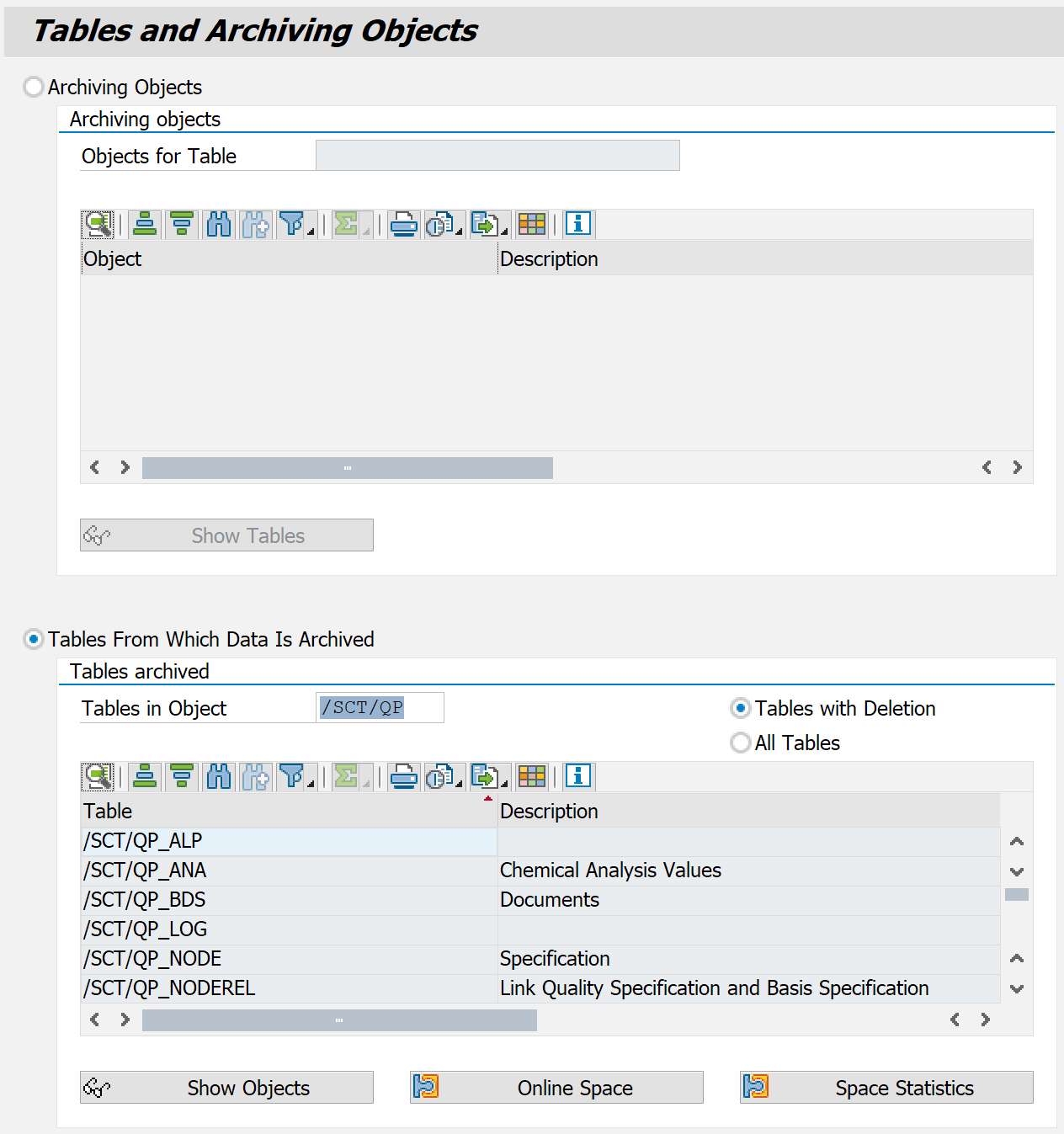
Task: Click Print icon in lower table toolbar
Action: coord(404,776)
